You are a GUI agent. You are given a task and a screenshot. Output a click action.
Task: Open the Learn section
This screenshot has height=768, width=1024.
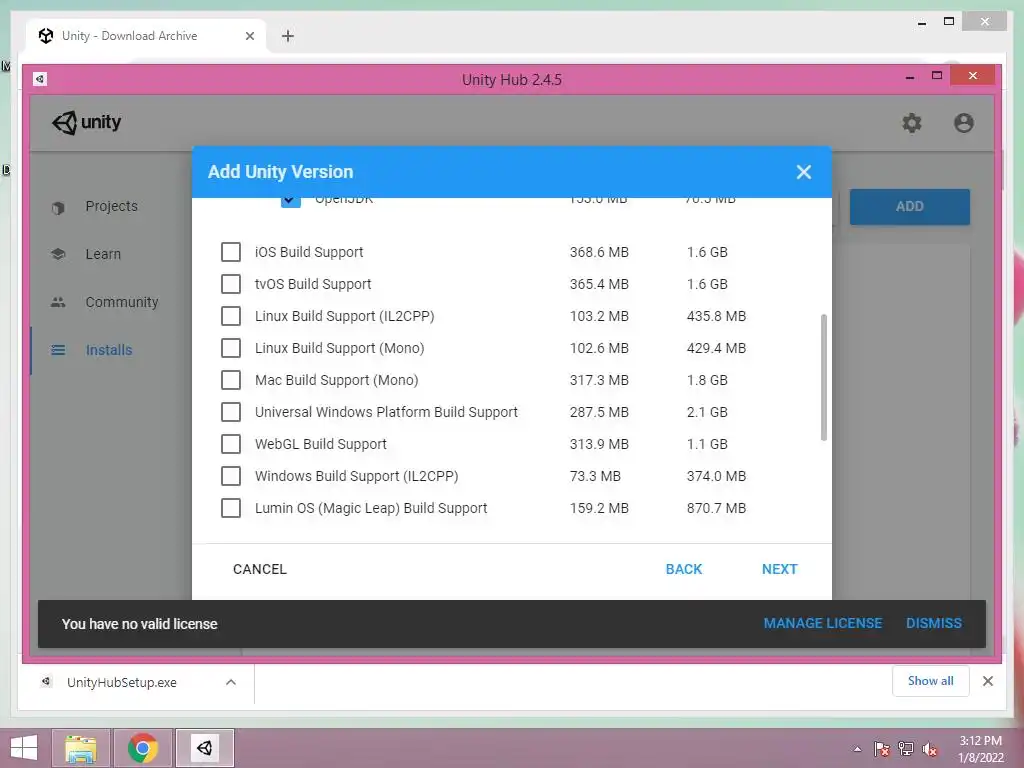pyautogui.click(x=103, y=254)
